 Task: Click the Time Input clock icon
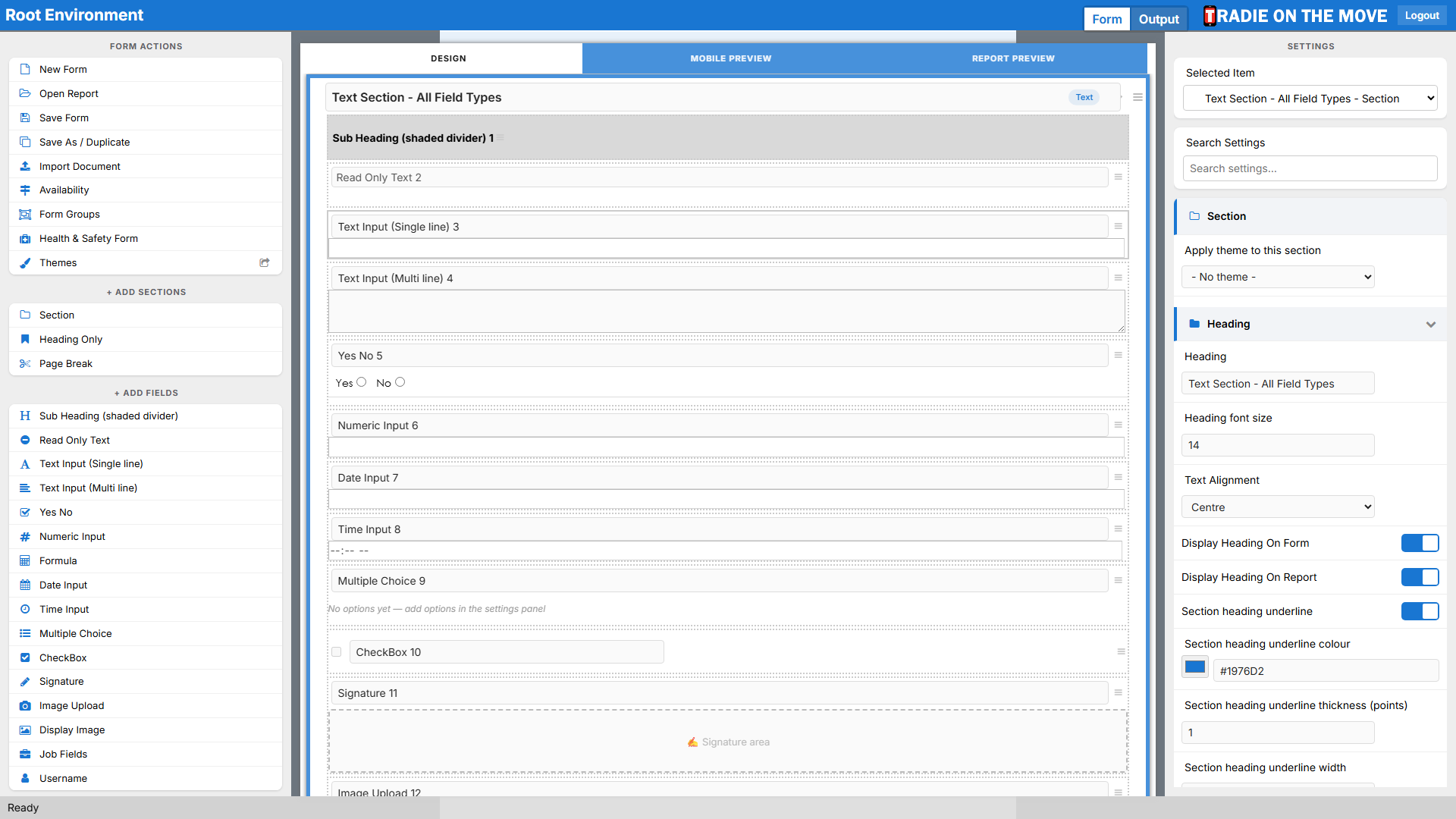point(25,609)
